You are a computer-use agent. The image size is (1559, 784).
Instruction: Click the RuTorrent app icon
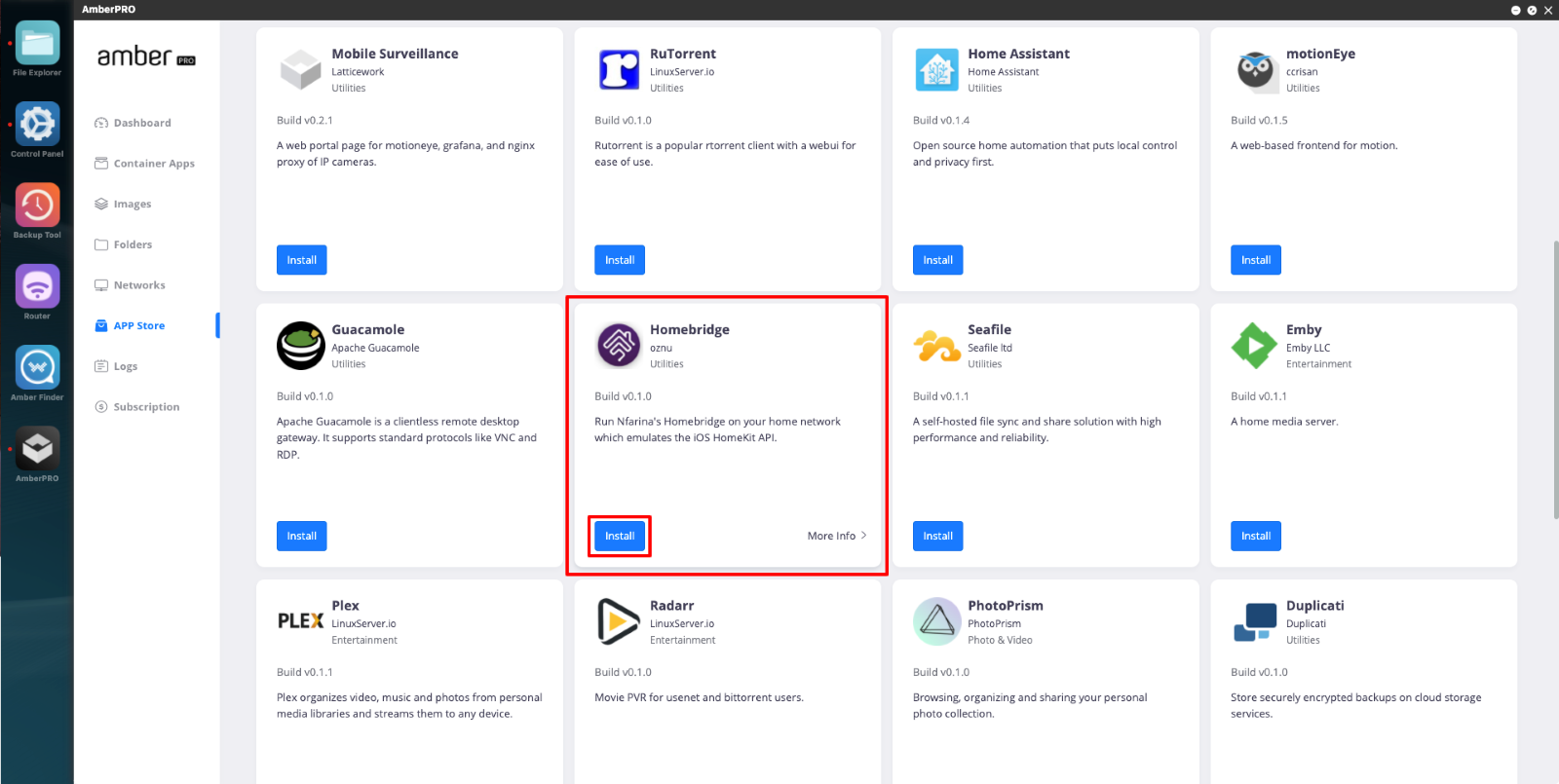click(619, 70)
